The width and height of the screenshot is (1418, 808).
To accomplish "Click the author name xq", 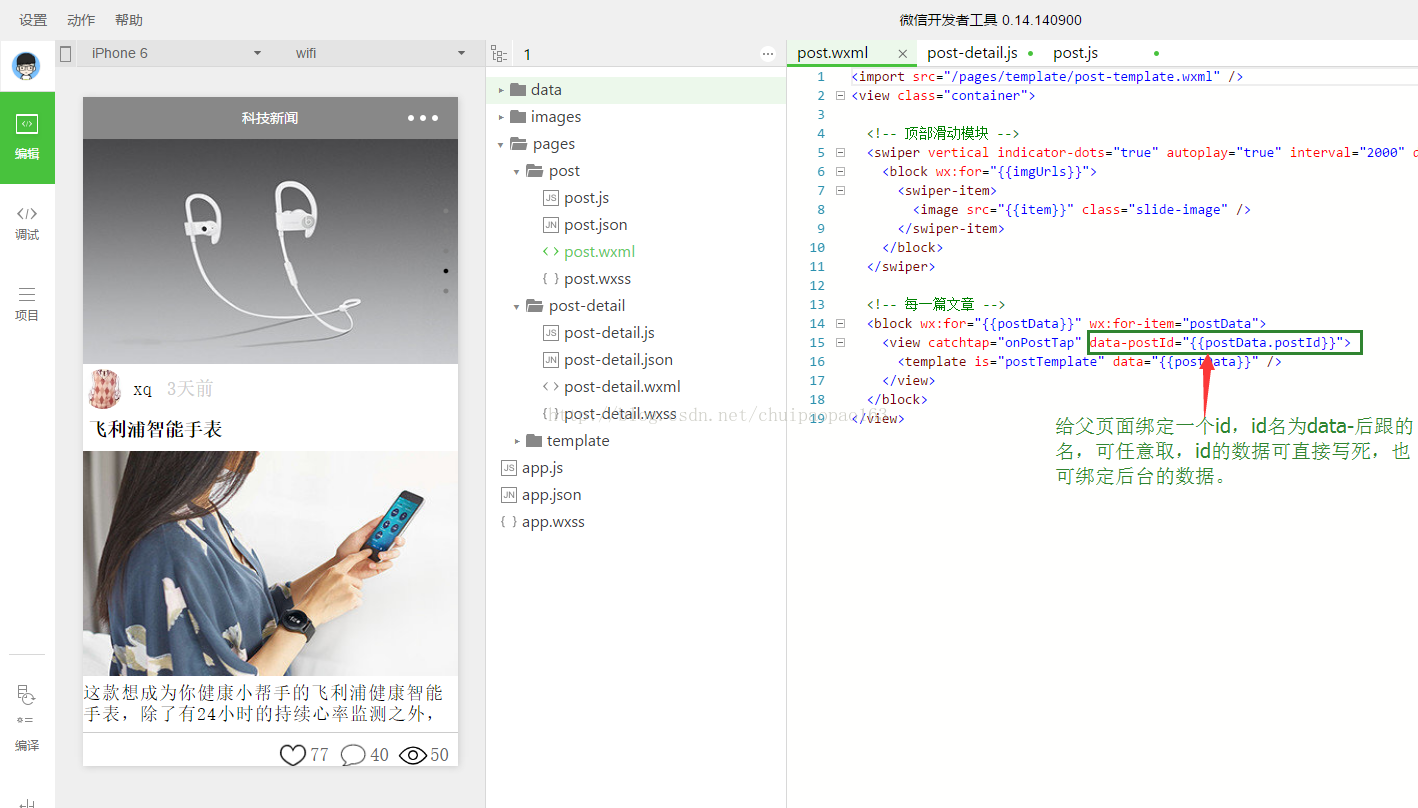I will tap(142, 389).
